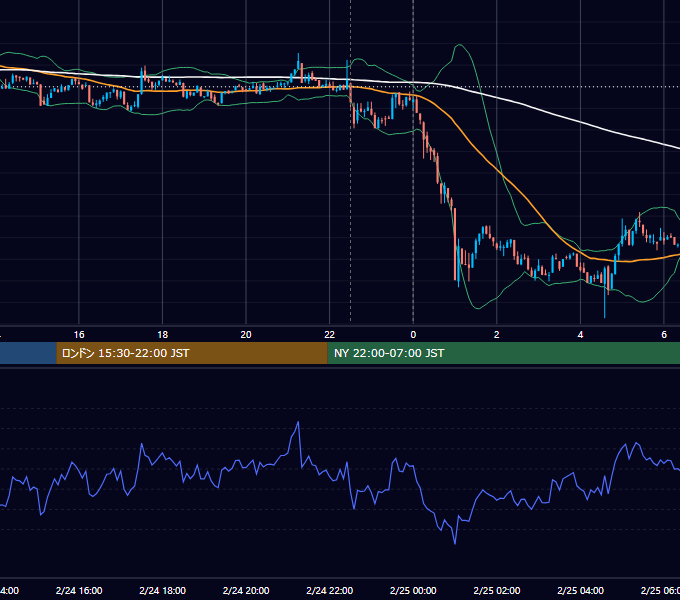Select the NY 22:00-07:00 JST session band
Viewport: 680px width, 600px height.
point(503,353)
